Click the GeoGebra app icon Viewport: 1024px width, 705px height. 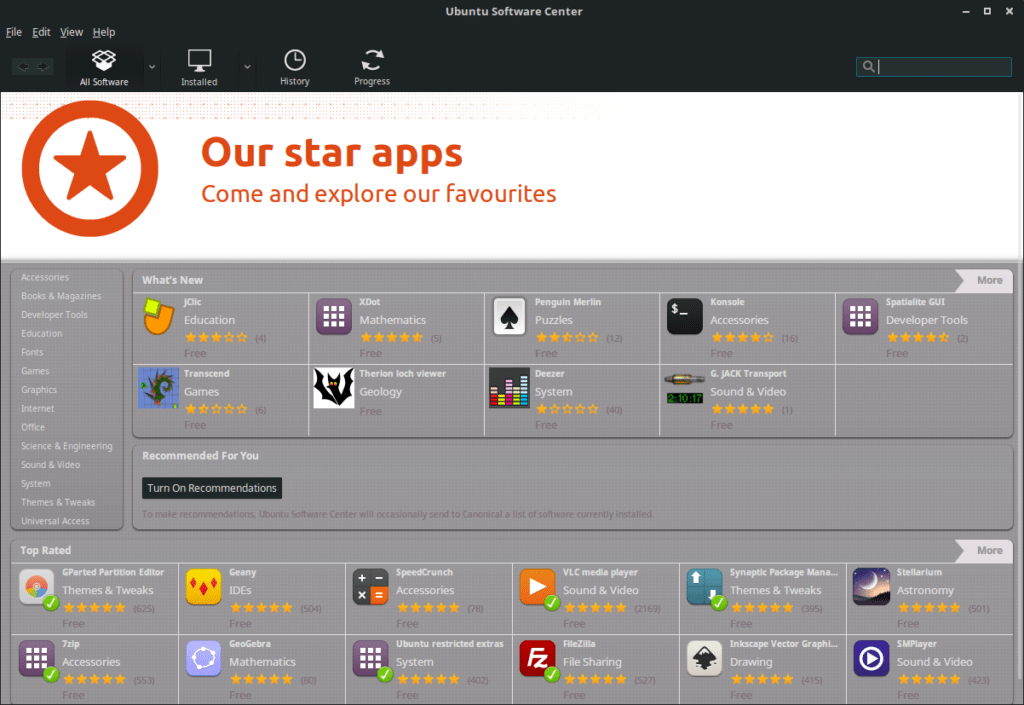(204, 658)
